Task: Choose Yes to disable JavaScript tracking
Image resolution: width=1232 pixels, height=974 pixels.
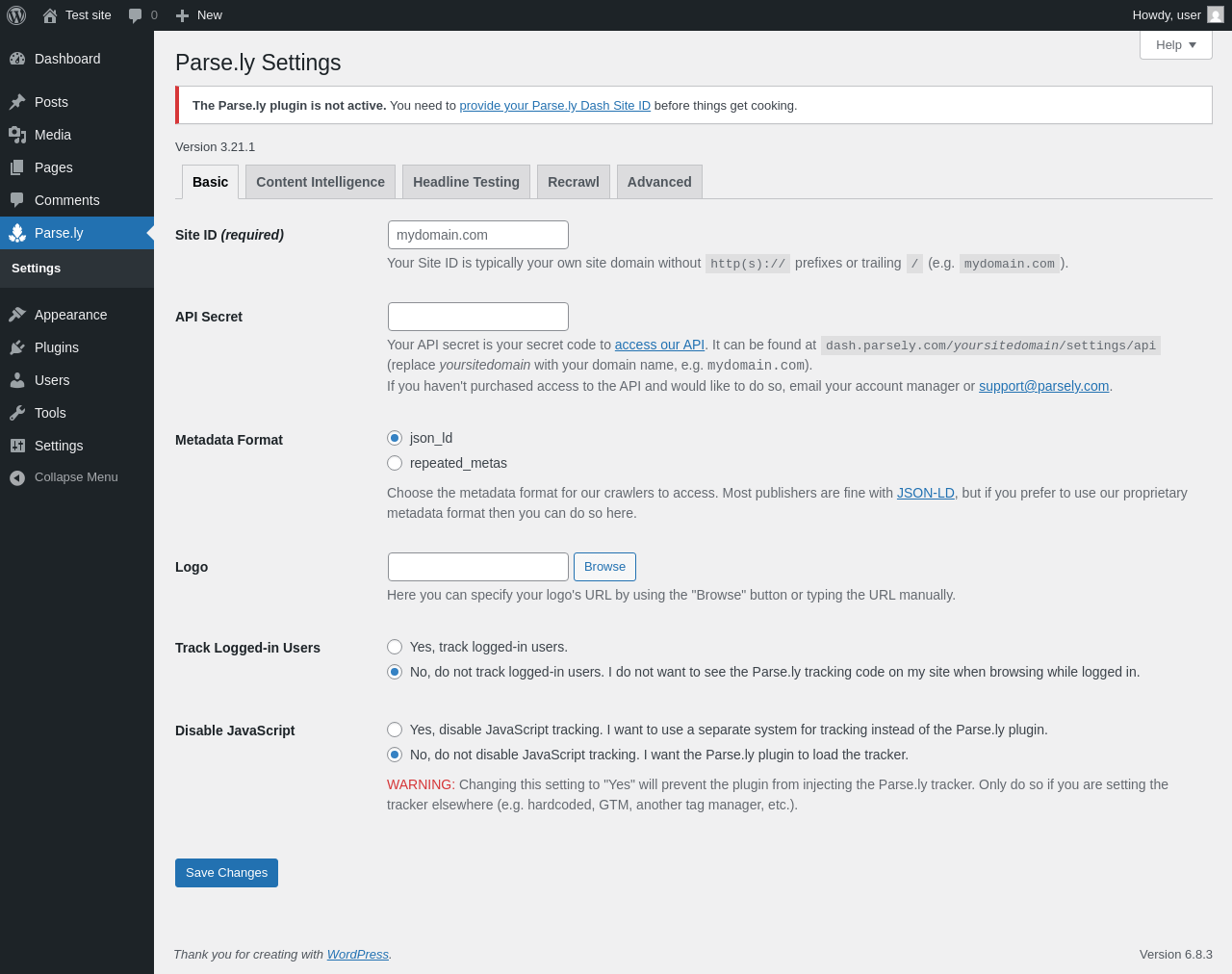Action: pyautogui.click(x=395, y=730)
